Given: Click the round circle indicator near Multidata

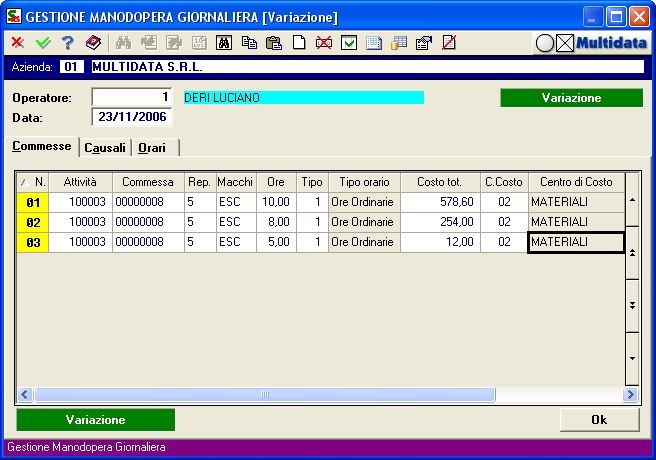Looking at the screenshot, I should click(x=545, y=43).
